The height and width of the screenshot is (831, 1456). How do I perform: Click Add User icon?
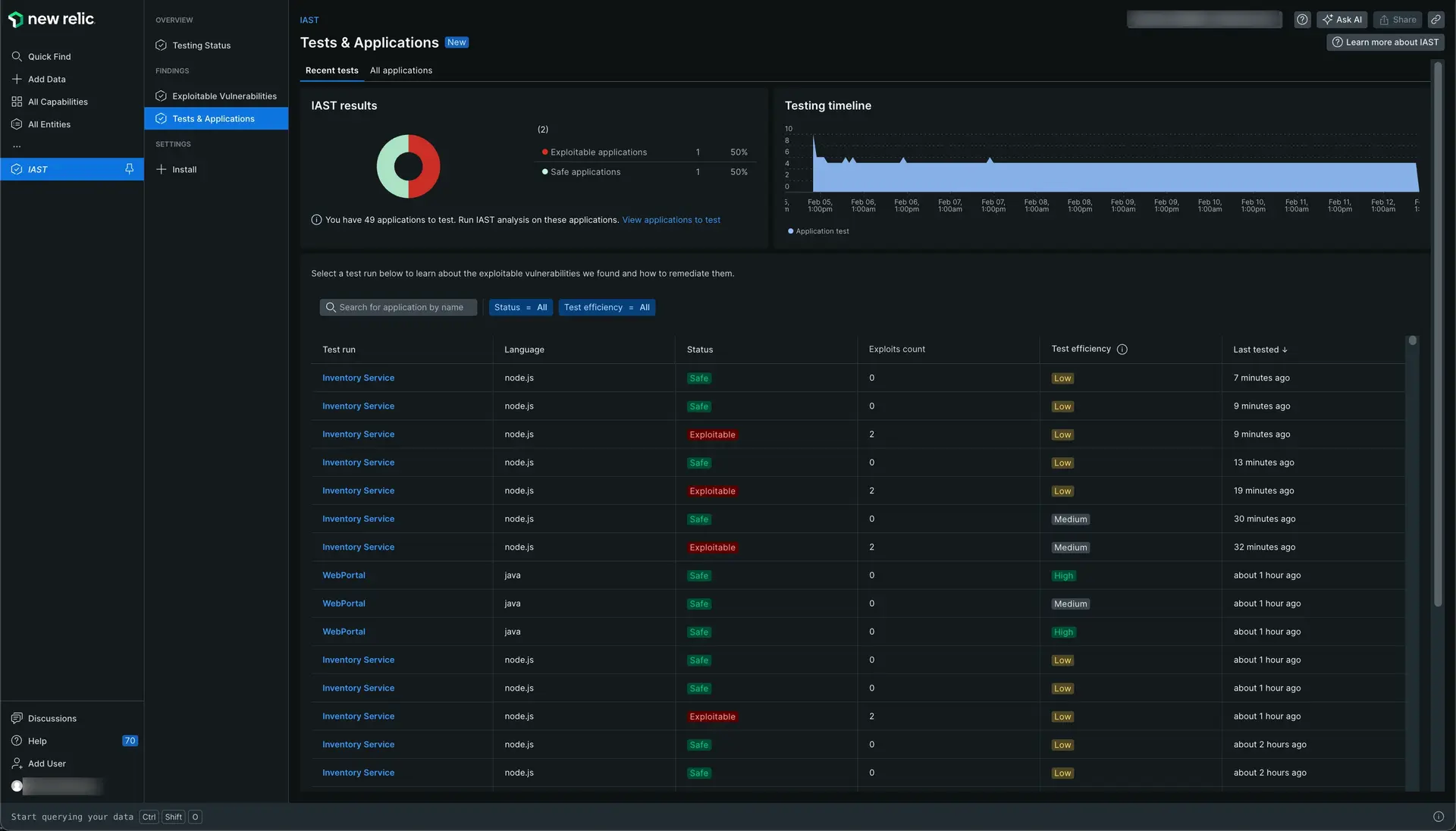coord(17,764)
